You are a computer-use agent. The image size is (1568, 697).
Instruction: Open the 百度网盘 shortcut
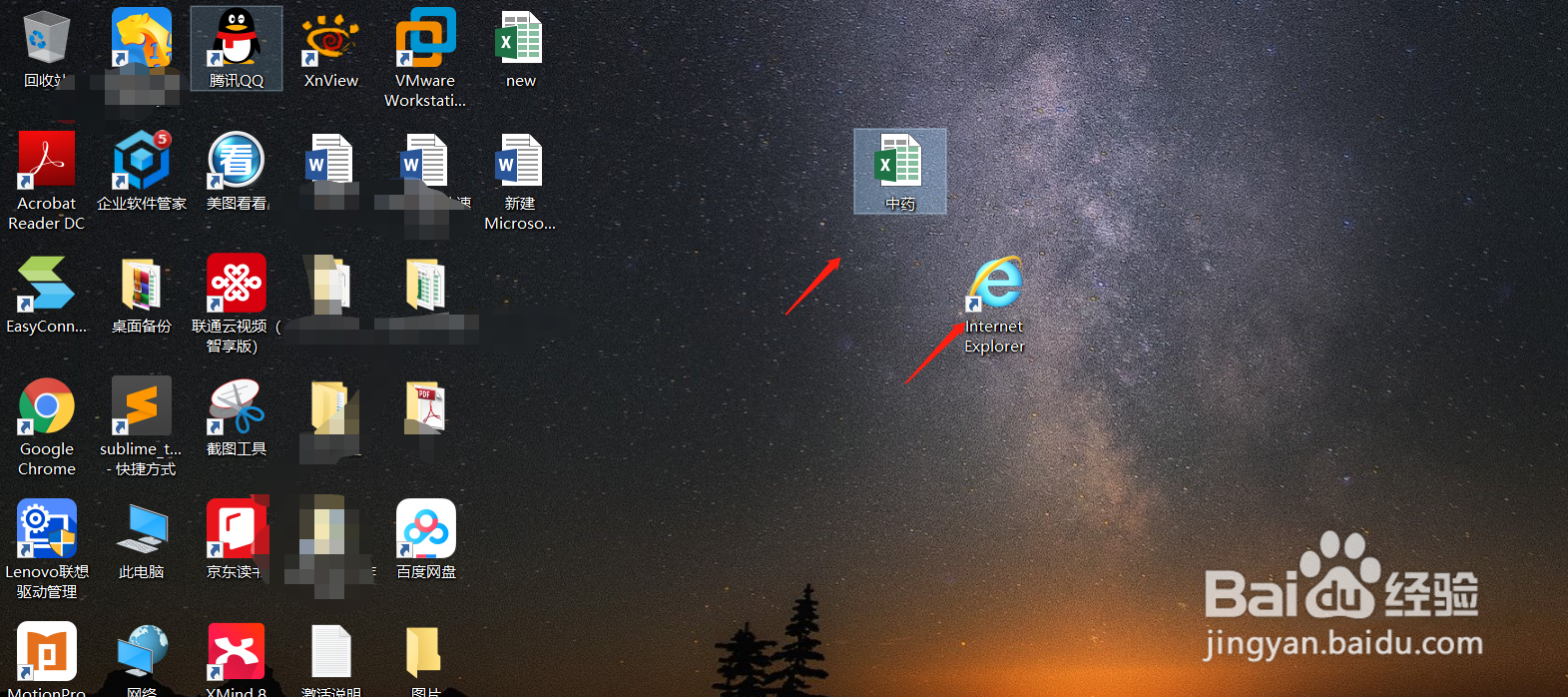(425, 539)
